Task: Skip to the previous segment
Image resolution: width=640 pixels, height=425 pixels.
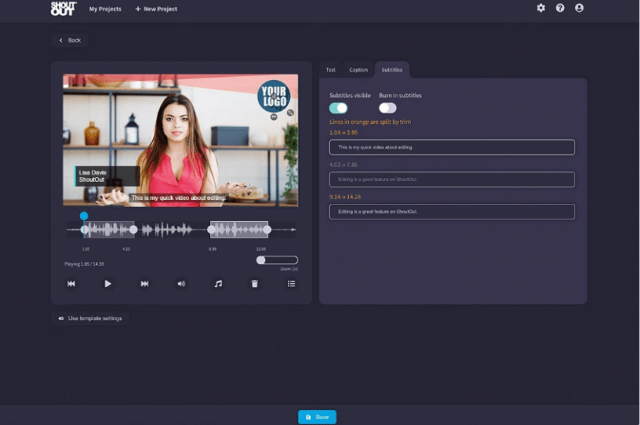Action: pyautogui.click(x=72, y=284)
